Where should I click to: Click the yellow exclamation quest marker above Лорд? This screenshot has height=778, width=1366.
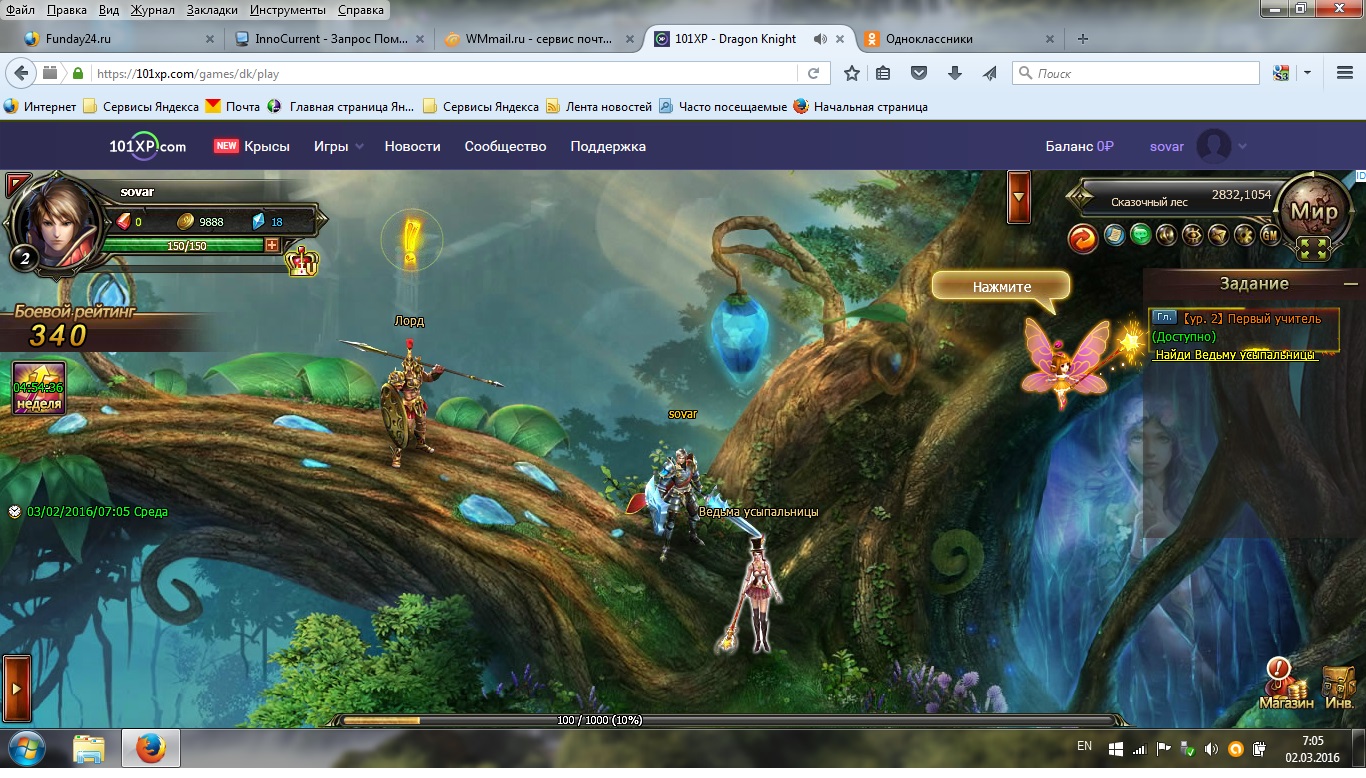click(x=410, y=240)
